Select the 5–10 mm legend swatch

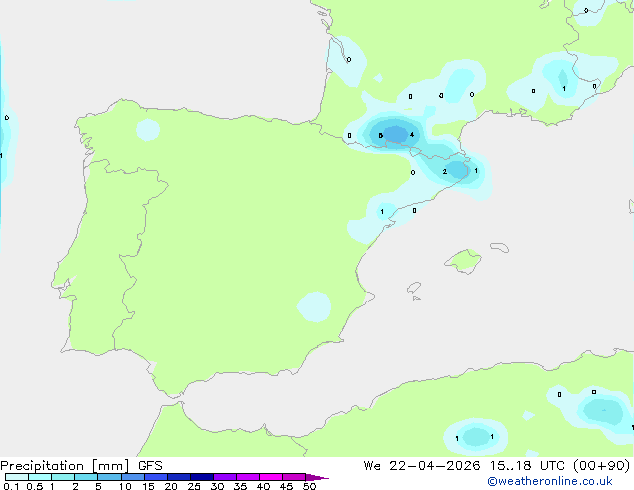(x=109, y=477)
